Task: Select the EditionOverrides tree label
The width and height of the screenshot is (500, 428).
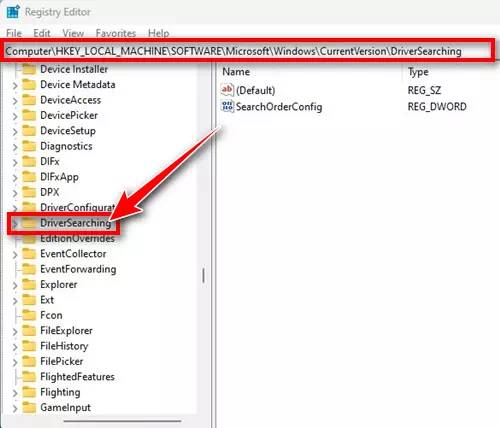Action: [77, 238]
